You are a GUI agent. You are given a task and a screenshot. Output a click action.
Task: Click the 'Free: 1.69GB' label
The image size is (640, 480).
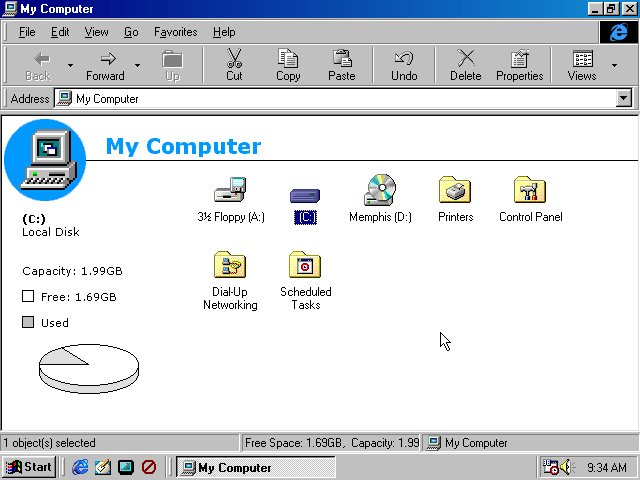pyautogui.click(x=78, y=297)
